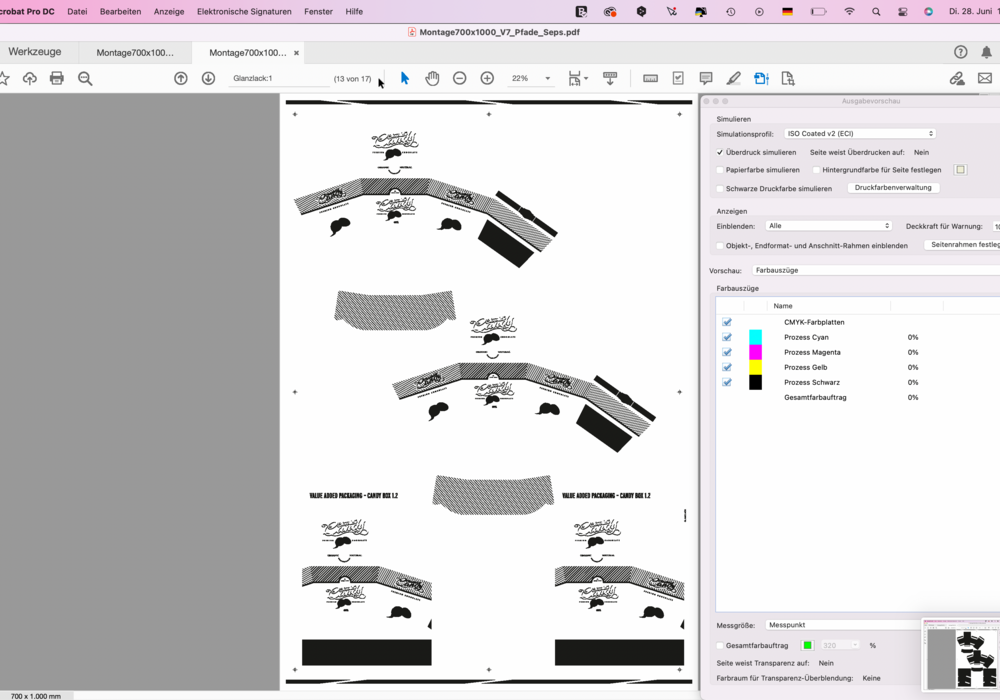Viewport: 1000px width, 700px height.
Task: Click the Druckfarbenverwaltung button
Action: [893, 188]
